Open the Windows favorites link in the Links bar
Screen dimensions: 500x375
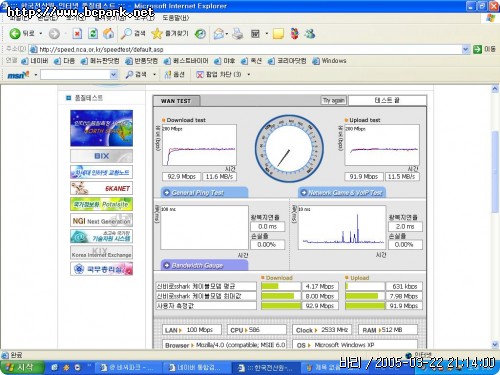point(330,61)
